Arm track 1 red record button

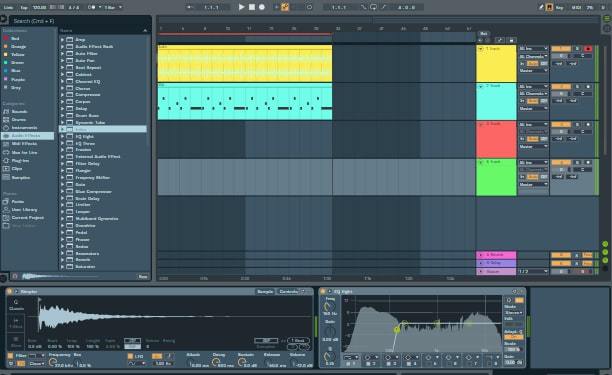pyautogui.click(x=588, y=49)
